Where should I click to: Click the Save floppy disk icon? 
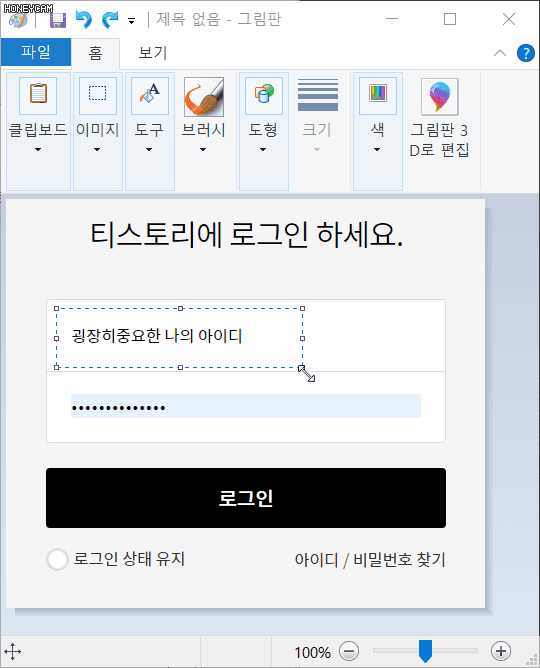tap(58, 20)
